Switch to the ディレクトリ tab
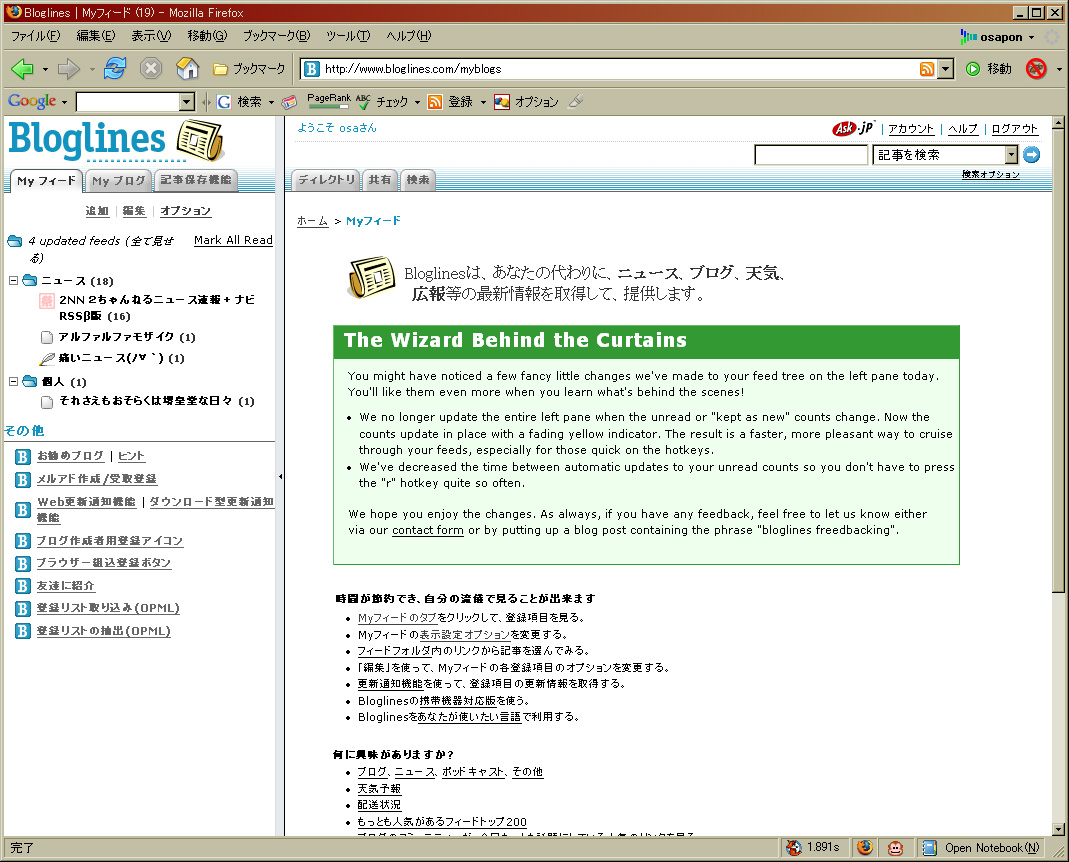 click(x=327, y=180)
